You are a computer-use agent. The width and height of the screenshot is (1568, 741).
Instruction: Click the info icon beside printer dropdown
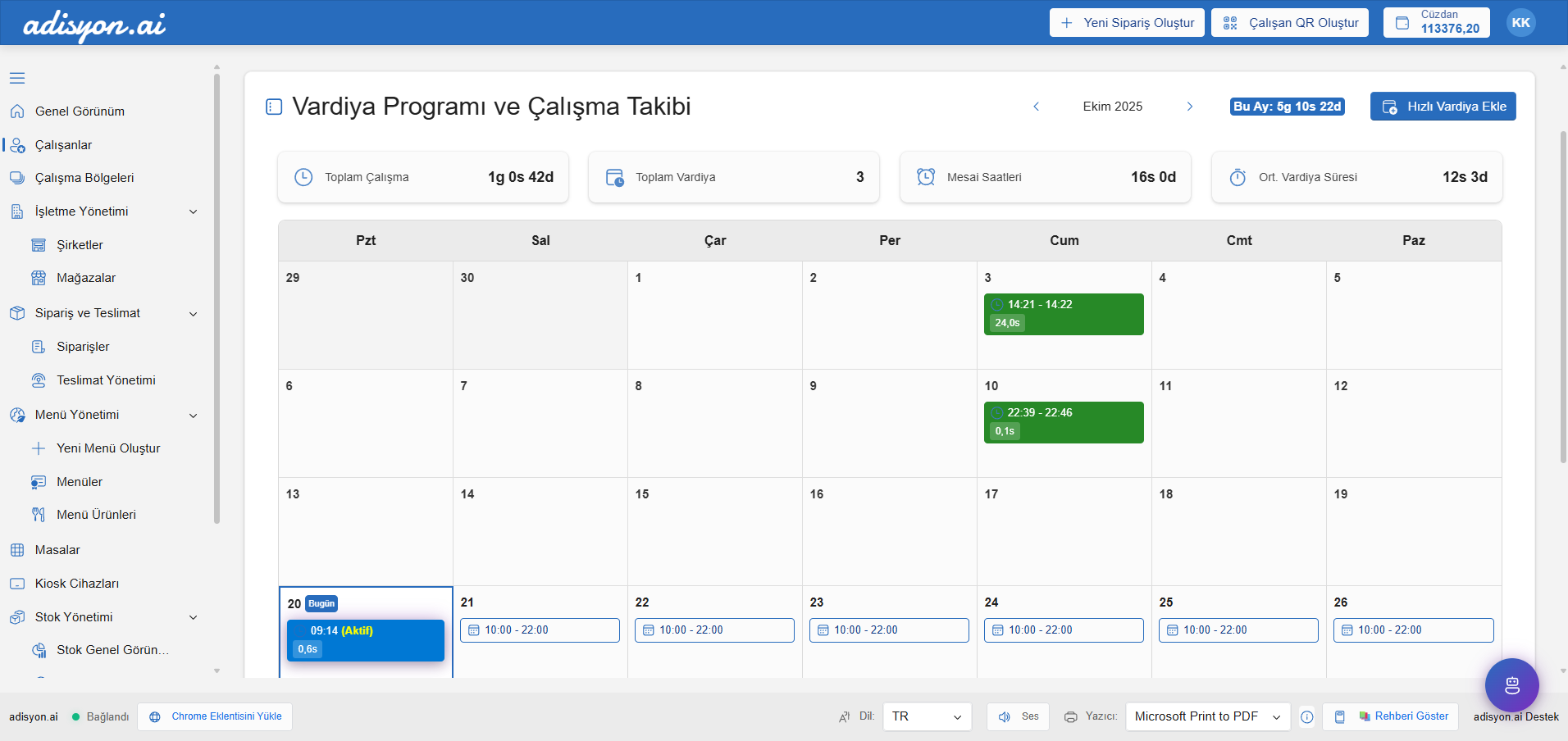pyautogui.click(x=1307, y=717)
